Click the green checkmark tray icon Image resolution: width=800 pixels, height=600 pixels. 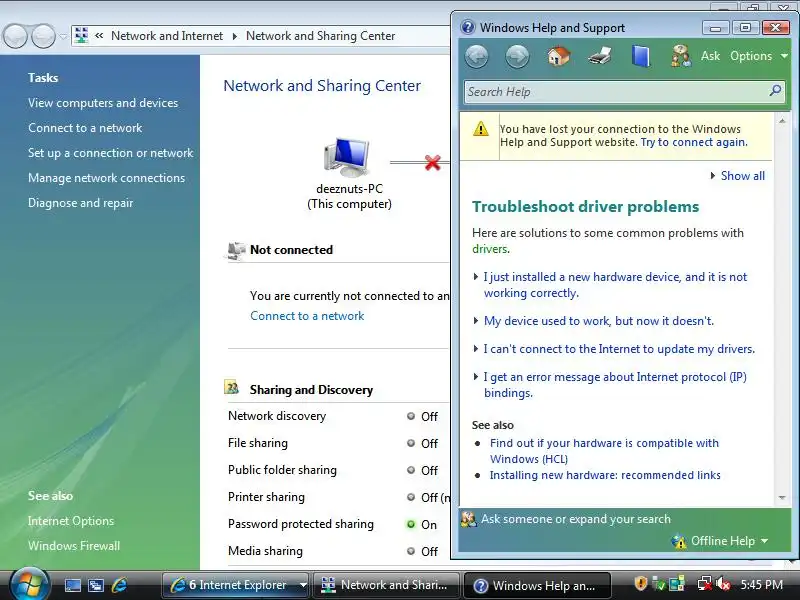click(x=659, y=584)
